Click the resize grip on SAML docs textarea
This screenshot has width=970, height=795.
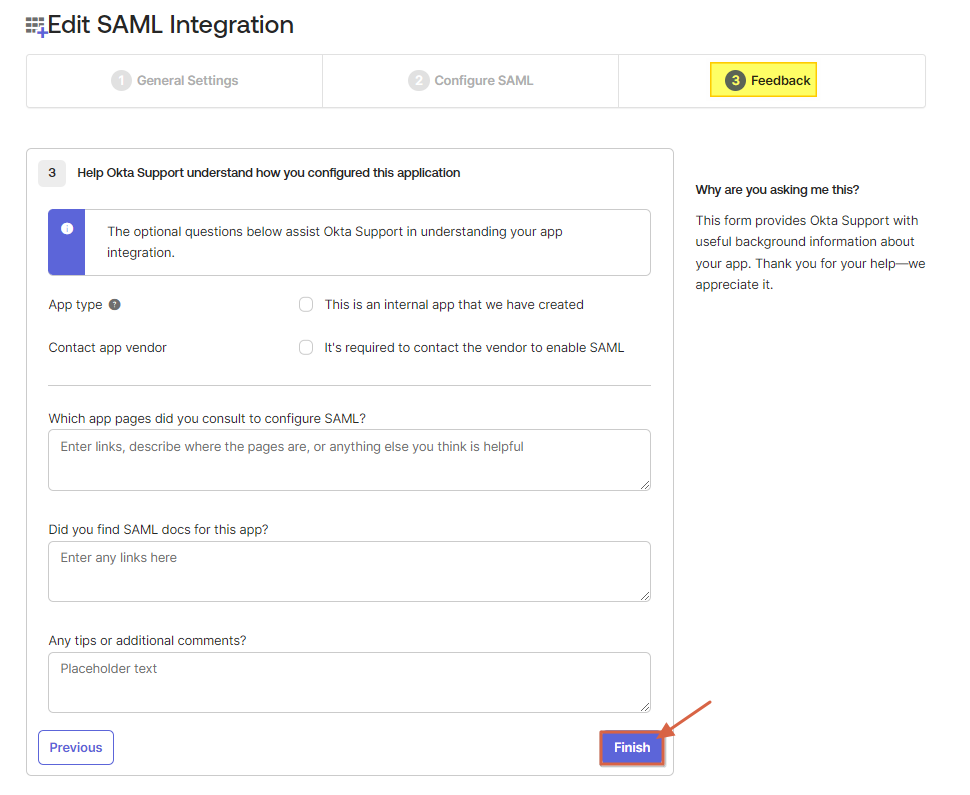pyautogui.click(x=645, y=596)
